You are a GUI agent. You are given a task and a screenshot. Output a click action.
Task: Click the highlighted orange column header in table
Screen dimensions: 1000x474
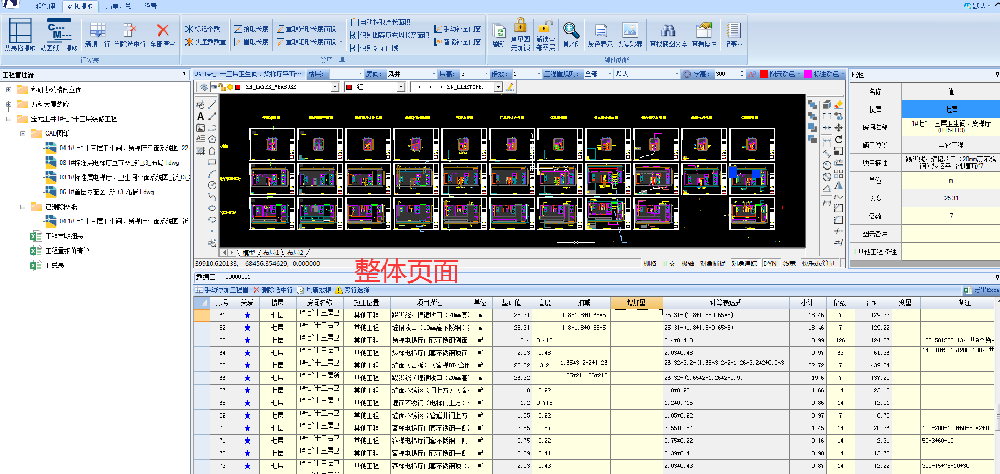[x=636, y=302]
